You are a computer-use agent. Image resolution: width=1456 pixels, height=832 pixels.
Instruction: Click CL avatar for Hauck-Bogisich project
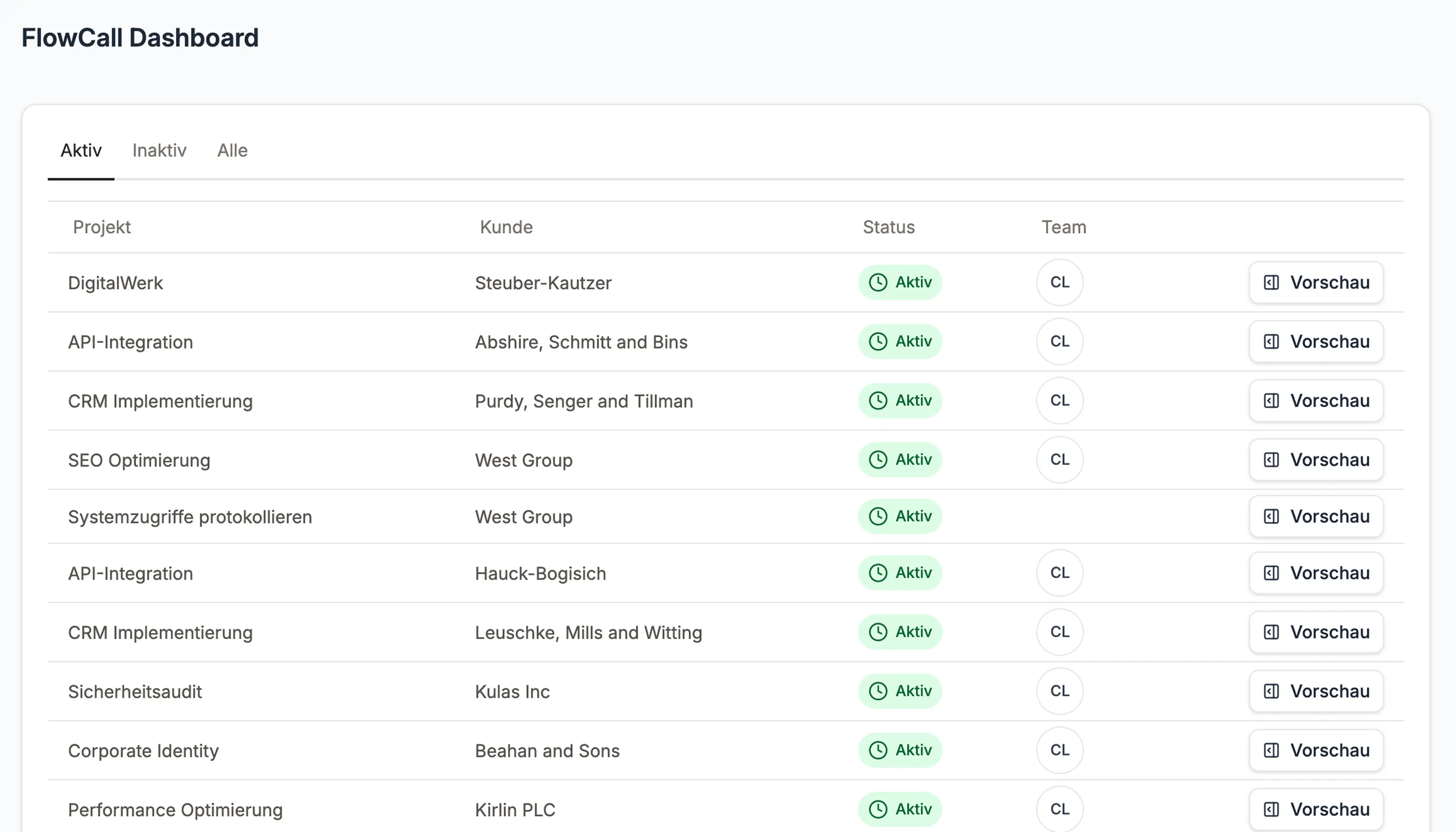tap(1059, 572)
